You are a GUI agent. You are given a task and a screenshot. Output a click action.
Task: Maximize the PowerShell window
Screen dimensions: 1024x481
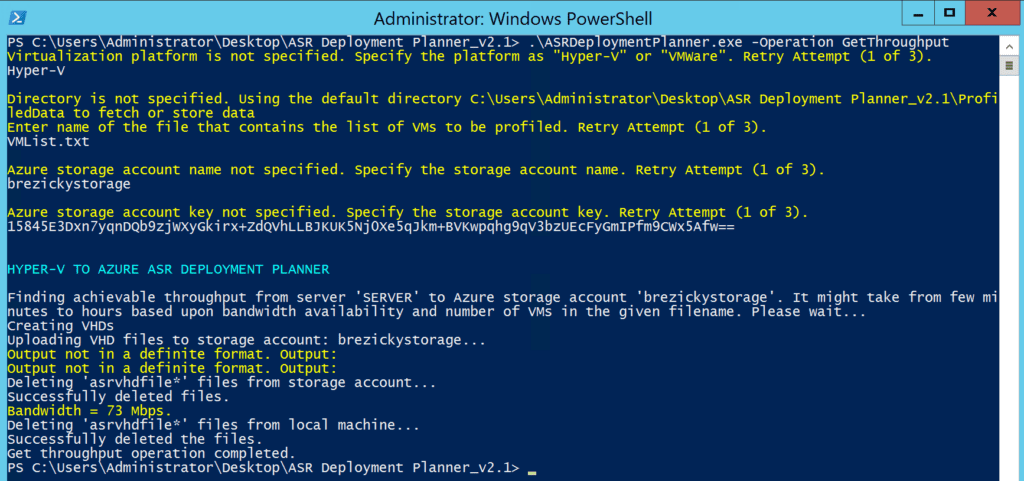tap(950, 12)
